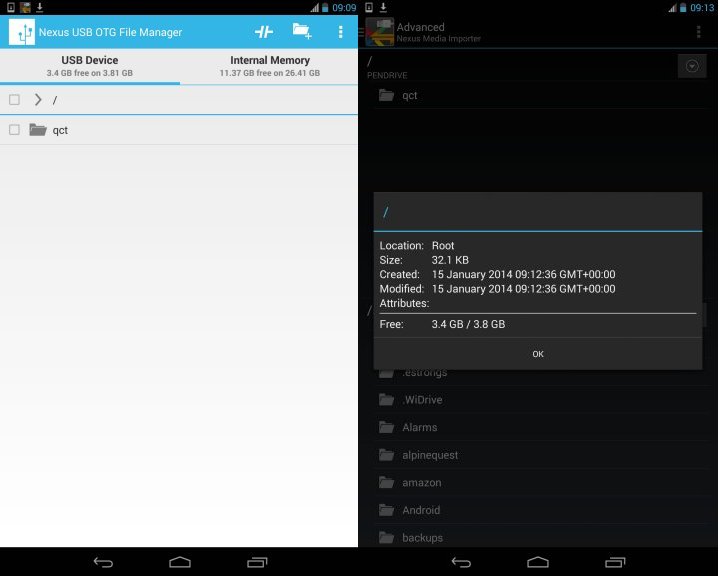Open qct folder under Pendrive
The height and width of the screenshot is (576, 720).
click(409, 96)
